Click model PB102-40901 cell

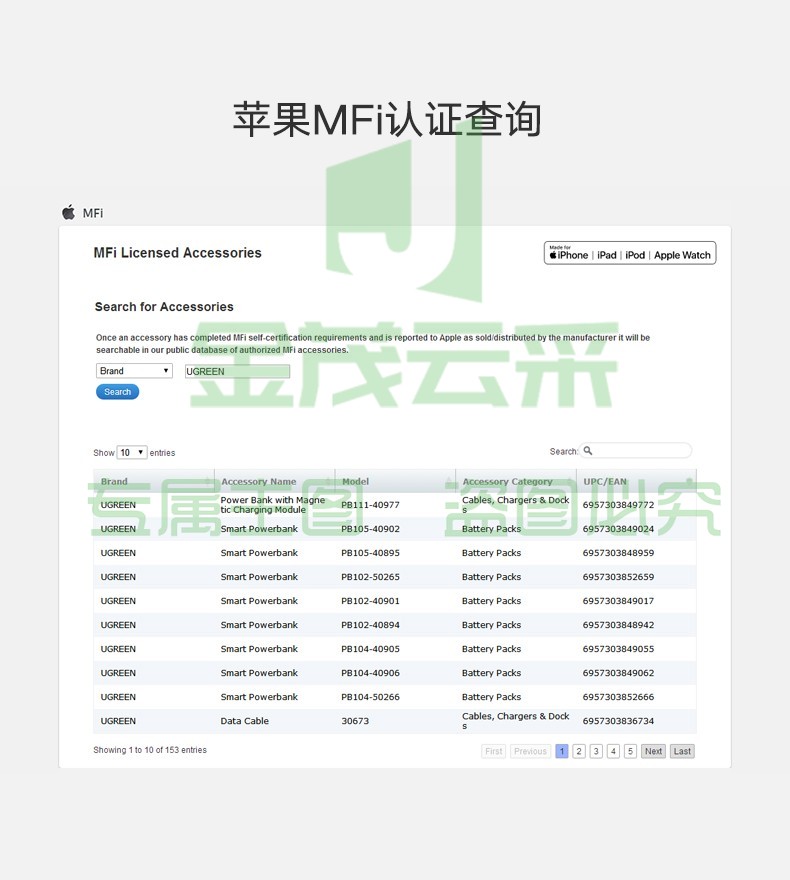(370, 601)
